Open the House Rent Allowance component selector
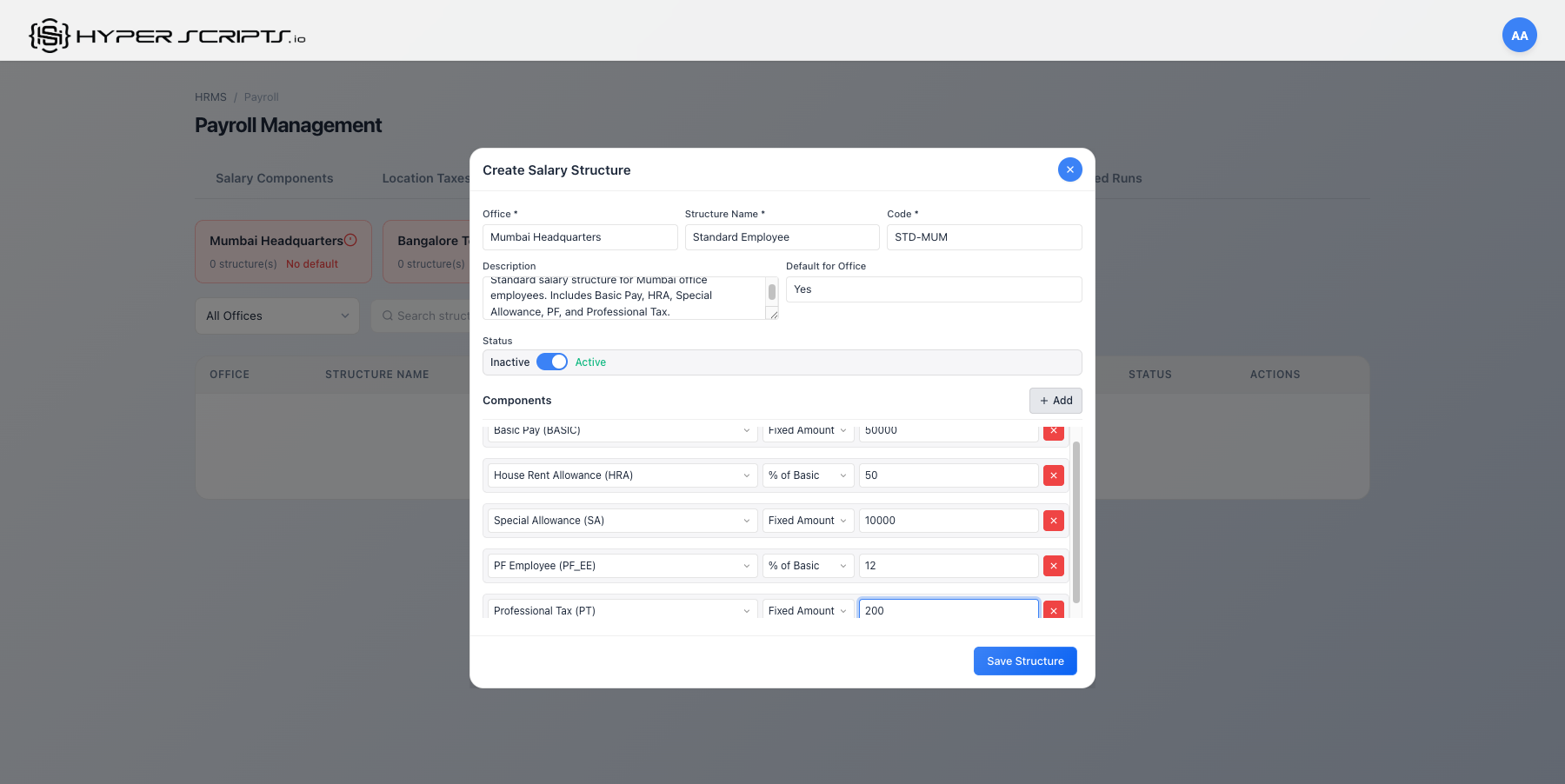Image resolution: width=1565 pixels, height=784 pixels. 620,475
